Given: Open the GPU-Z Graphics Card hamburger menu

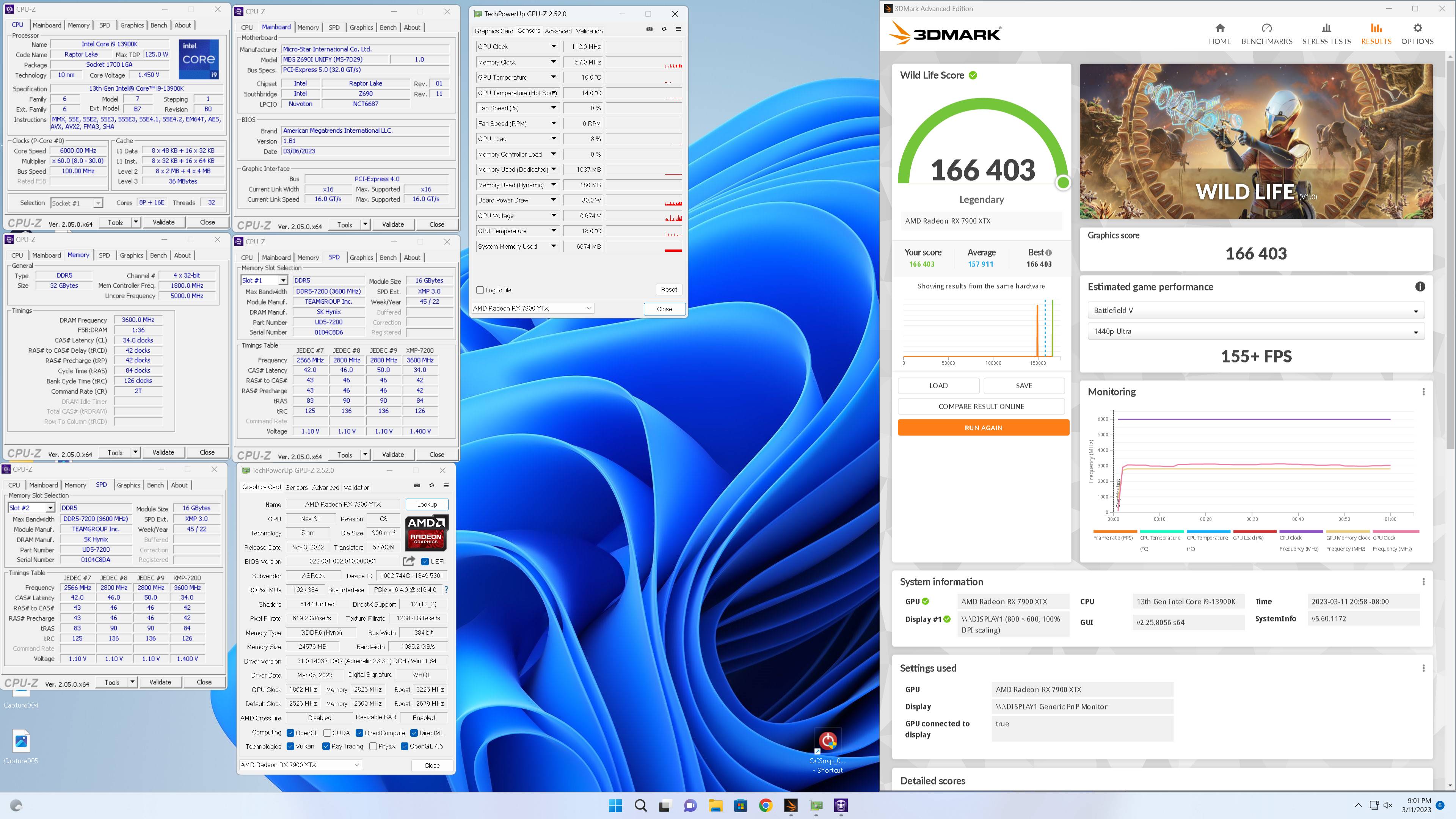Looking at the screenshot, I should (446, 485).
